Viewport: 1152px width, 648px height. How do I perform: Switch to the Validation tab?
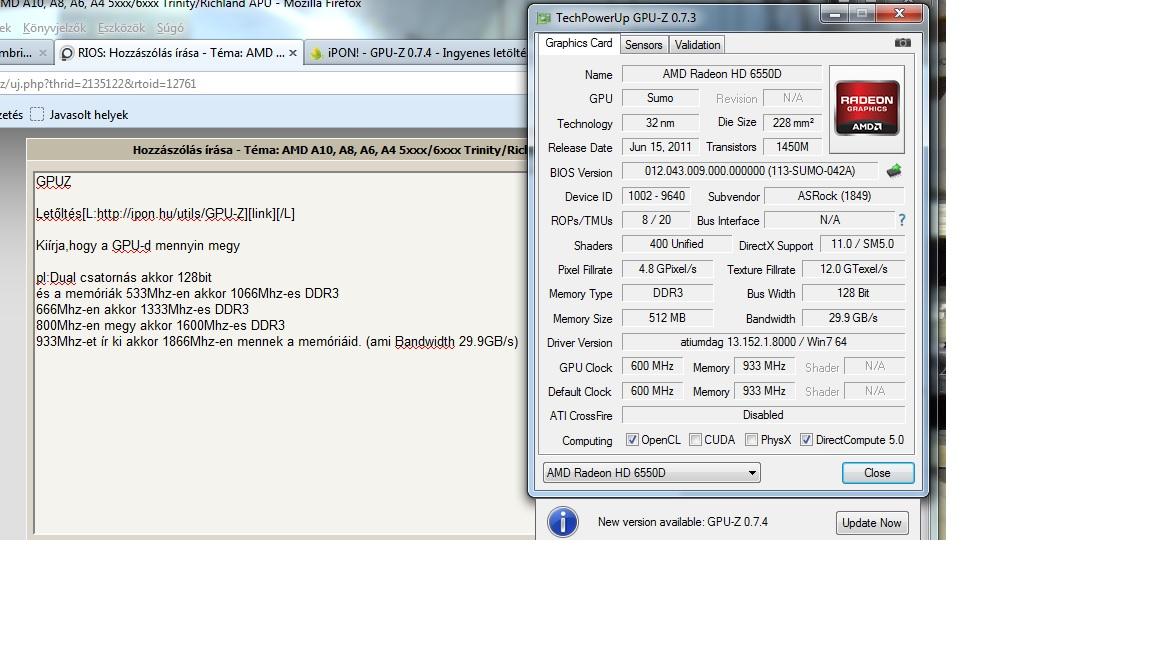click(697, 45)
